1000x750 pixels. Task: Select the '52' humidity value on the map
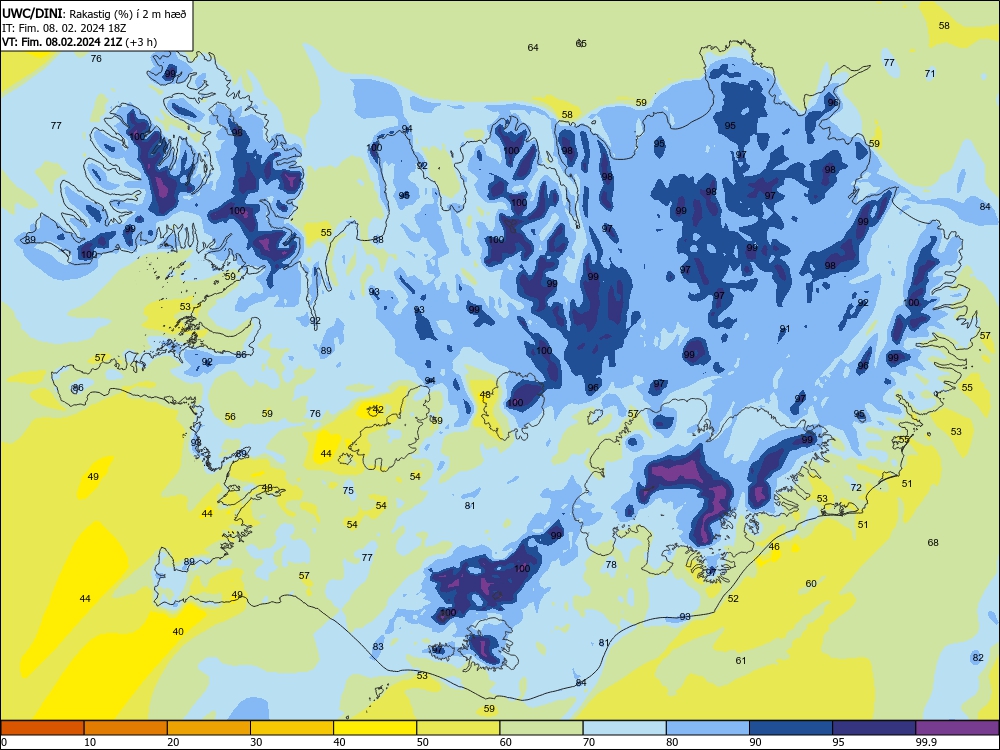tap(733, 598)
